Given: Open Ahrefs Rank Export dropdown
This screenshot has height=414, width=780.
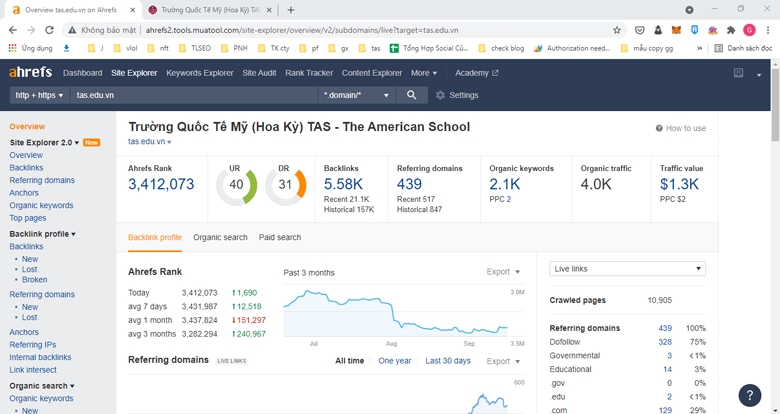Looking at the screenshot, I should point(503,272).
